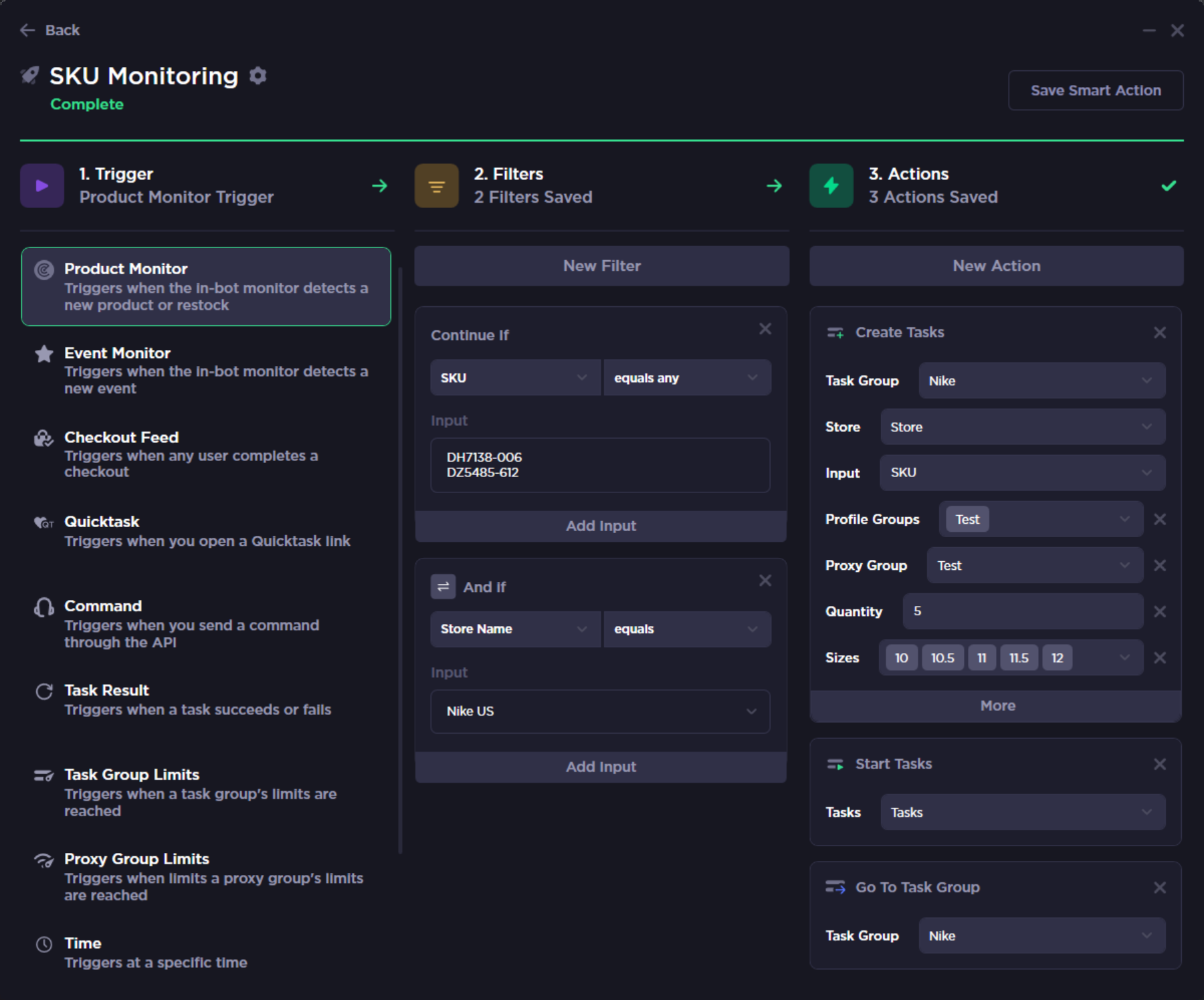Remove the Proxy Group field
The width and height of the screenshot is (1204, 1000).
click(1160, 565)
